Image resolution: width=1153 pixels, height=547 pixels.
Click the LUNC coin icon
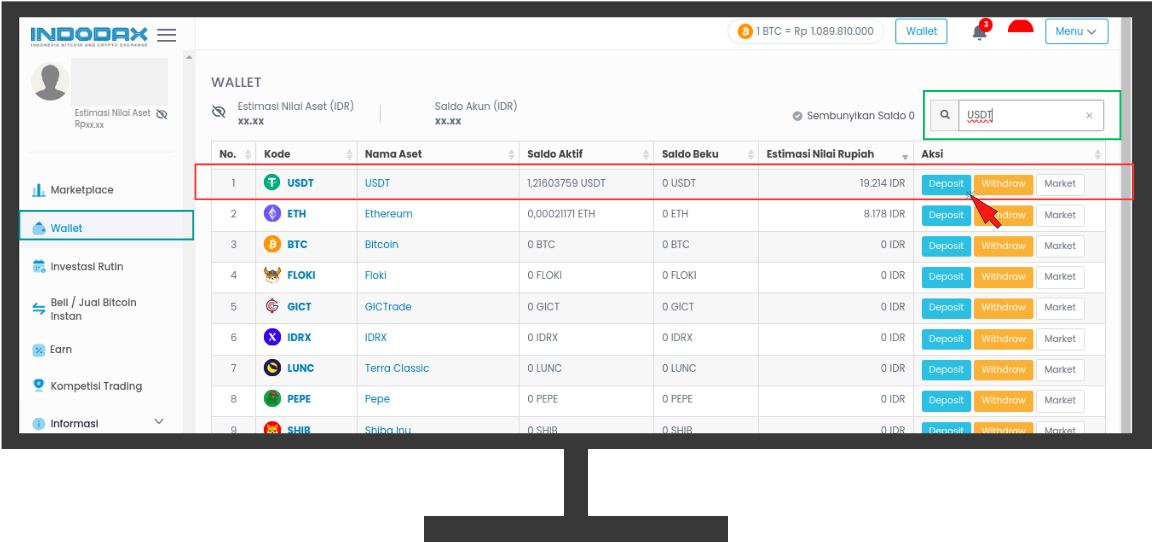pos(272,368)
